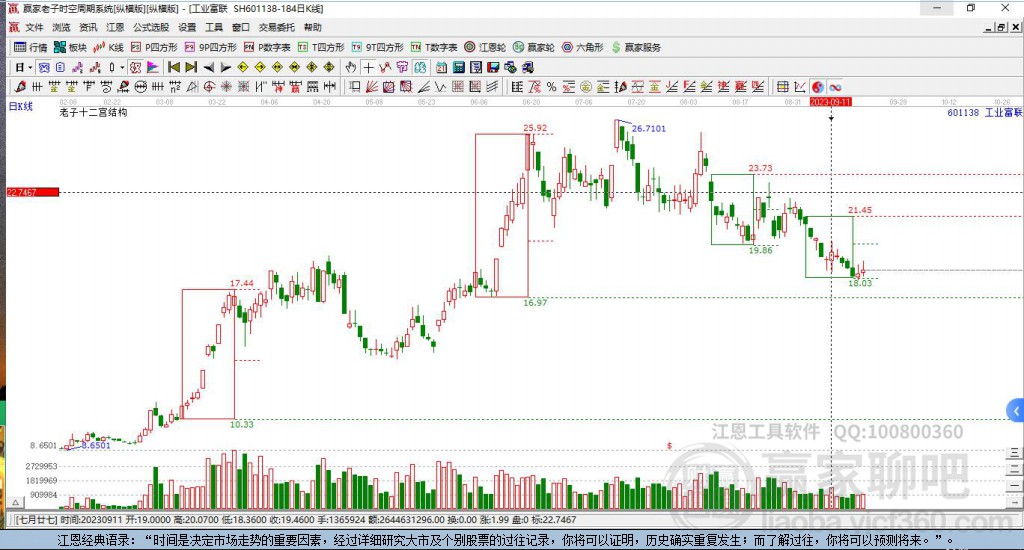Toggle the blue-red infinity symbol button
This screenshot has width=1024, height=550.
click(835, 86)
